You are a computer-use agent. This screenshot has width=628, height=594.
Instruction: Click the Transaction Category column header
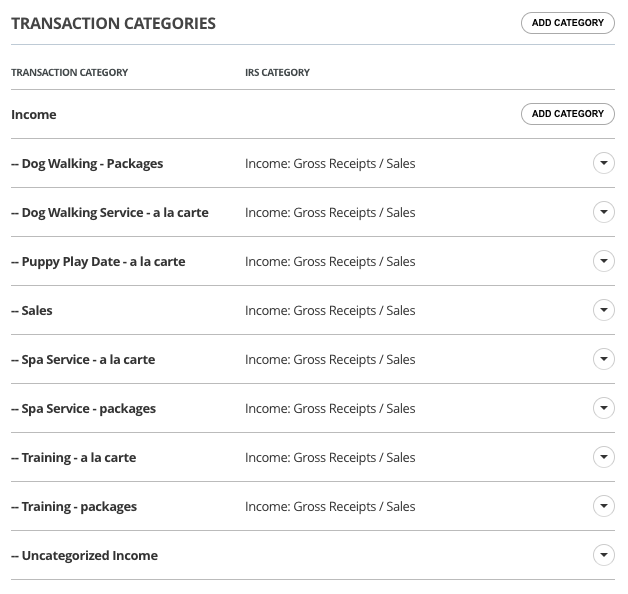pyautogui.click(x=70, y=72)
